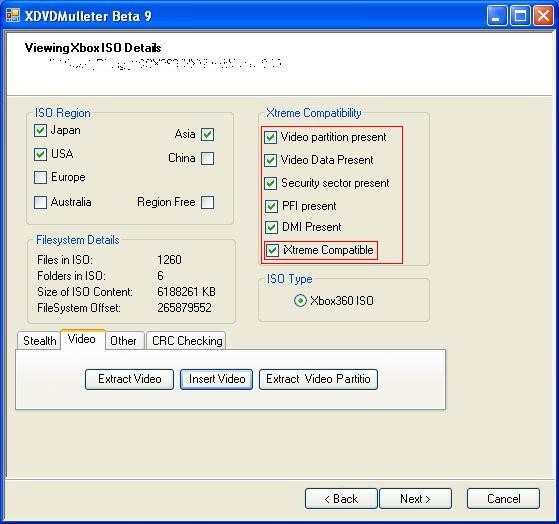This screenshot has width=559, height=524.
Task: Click the Xtreme Compatibility group label
Action: [x=314, y=113]
